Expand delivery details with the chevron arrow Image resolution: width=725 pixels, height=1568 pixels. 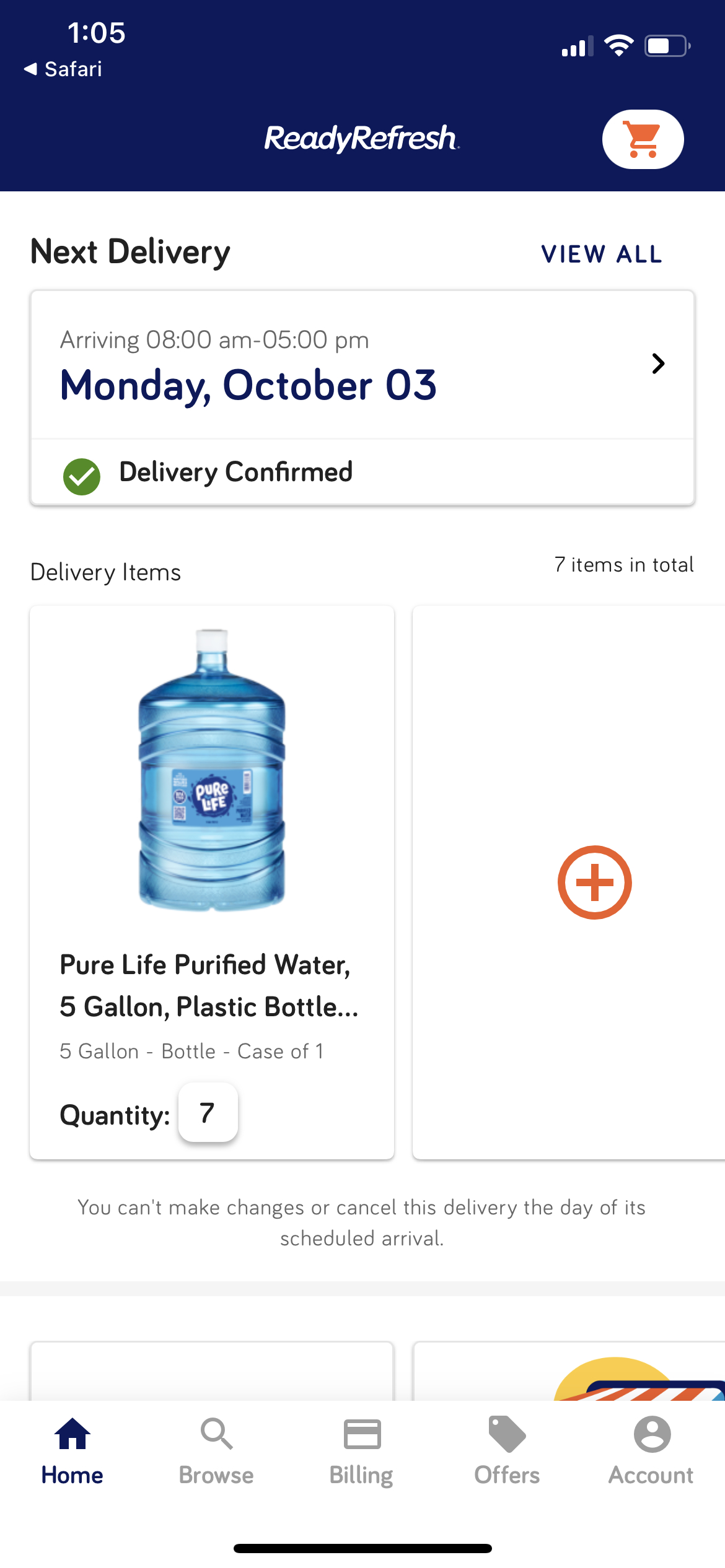[x=658, y=364]
